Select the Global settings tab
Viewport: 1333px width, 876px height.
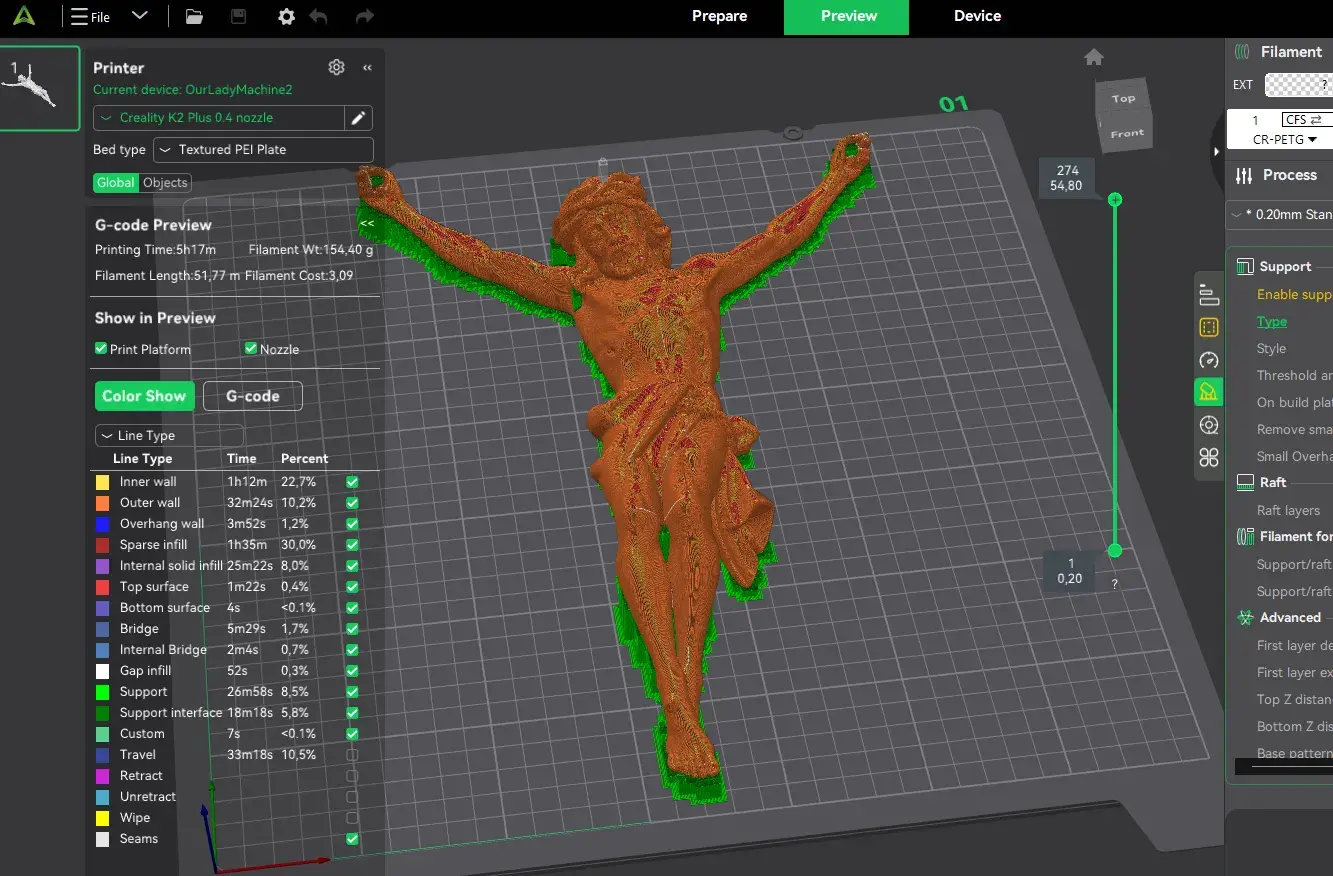[116, 183]
